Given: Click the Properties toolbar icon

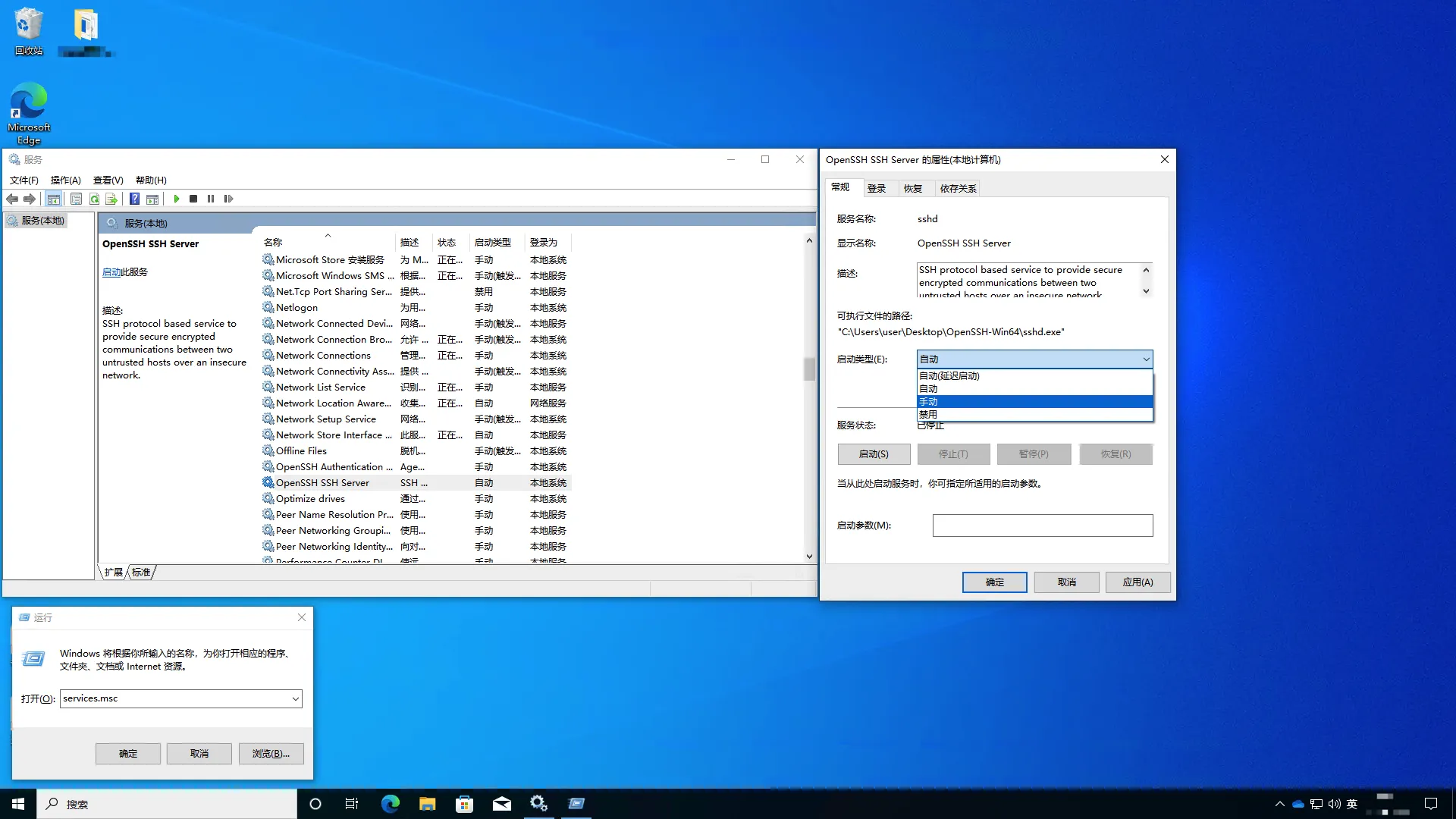Looking at the screenshot, I should pos(76,199).
